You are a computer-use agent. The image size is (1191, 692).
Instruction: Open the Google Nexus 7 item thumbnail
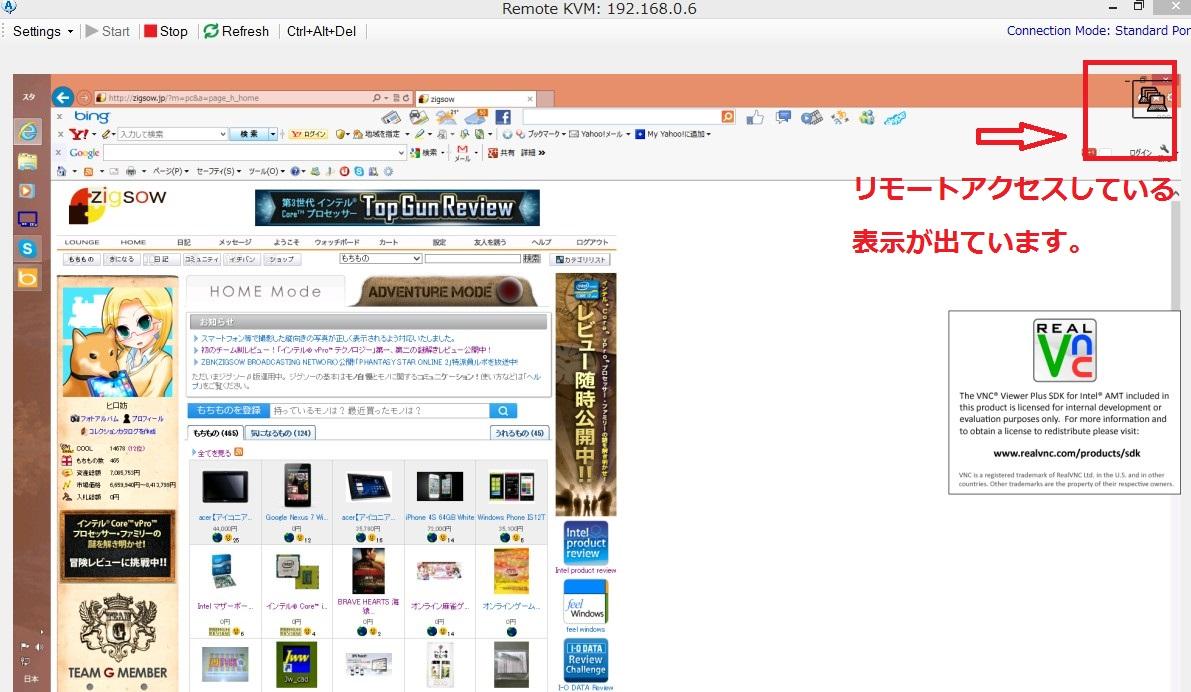[297, 486]
